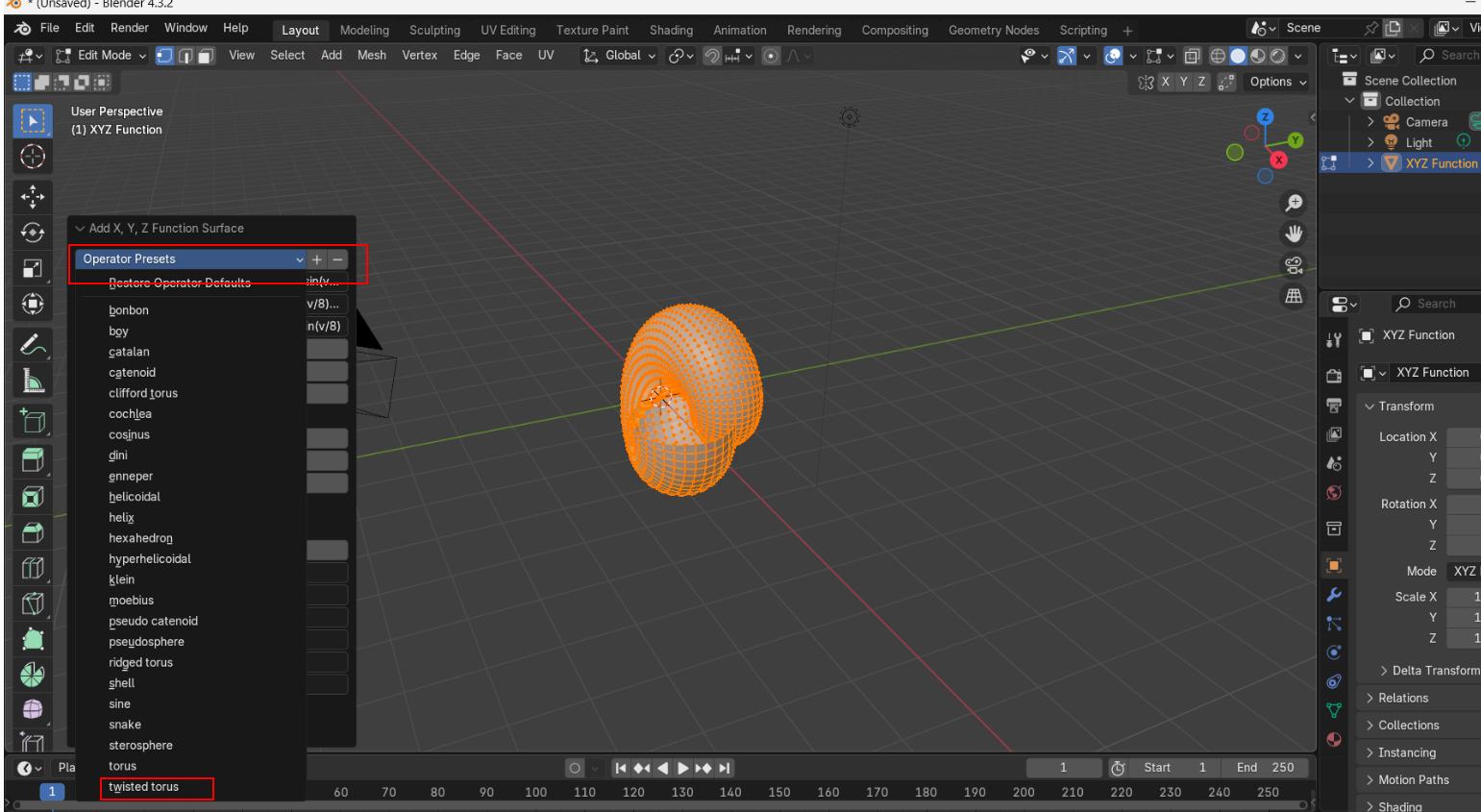Viewport: 1481px width, 812px height.
Task: Activate the Extrude Region tool
Action: [x=33, y=461]
